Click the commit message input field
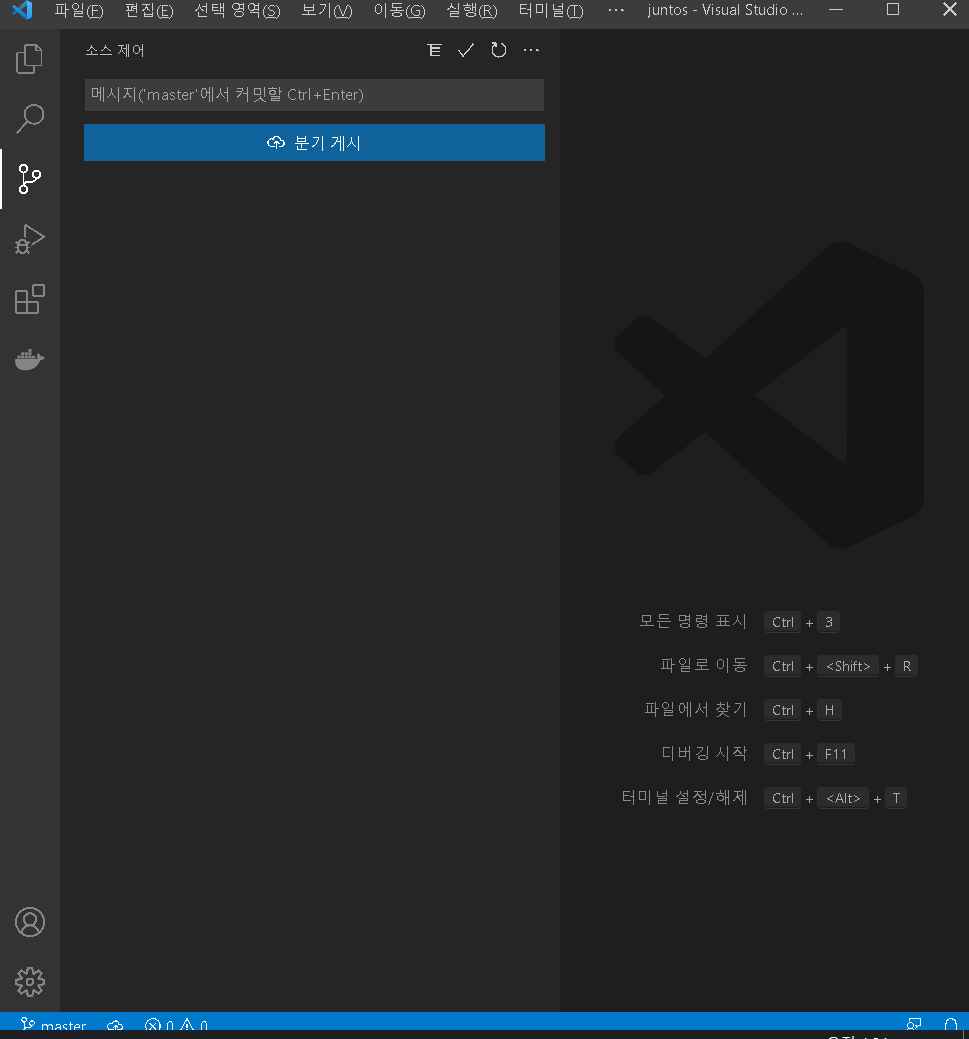The height and width of the screenshot is (1039, 969). click(x=314, y=95)
